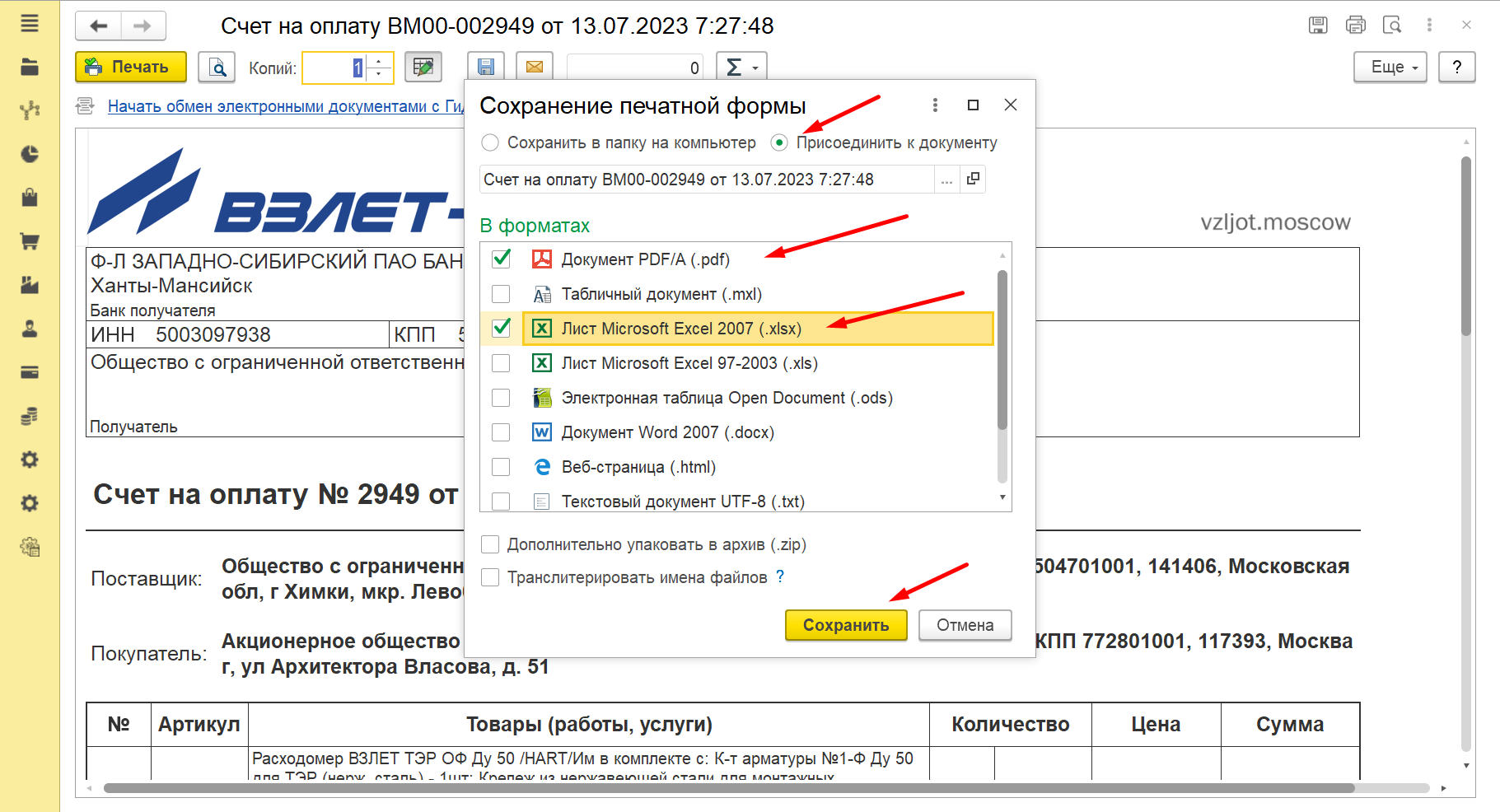
Task: Click the folder icon in the sidebar
Action: click(30, 67)
